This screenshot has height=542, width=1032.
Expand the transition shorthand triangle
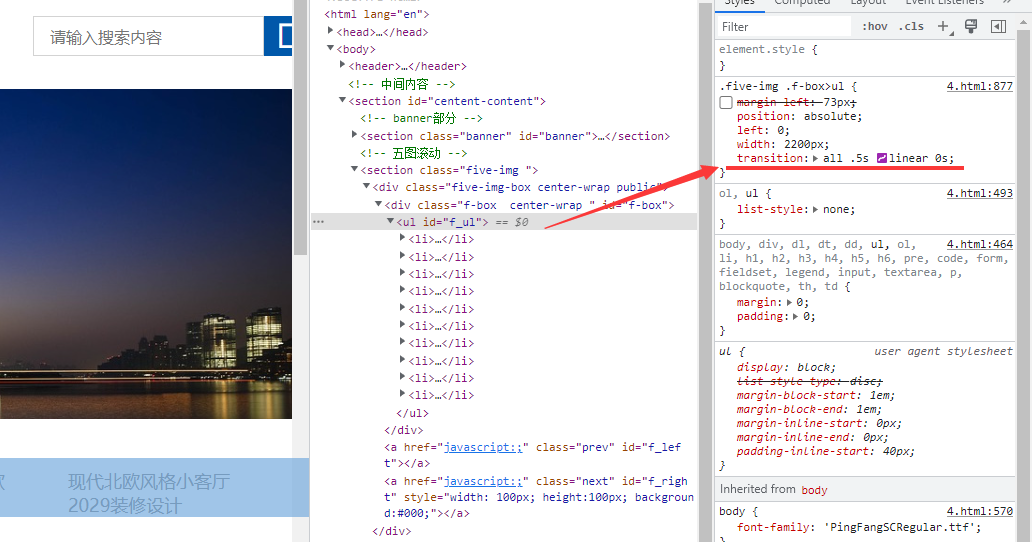(815, 159)
